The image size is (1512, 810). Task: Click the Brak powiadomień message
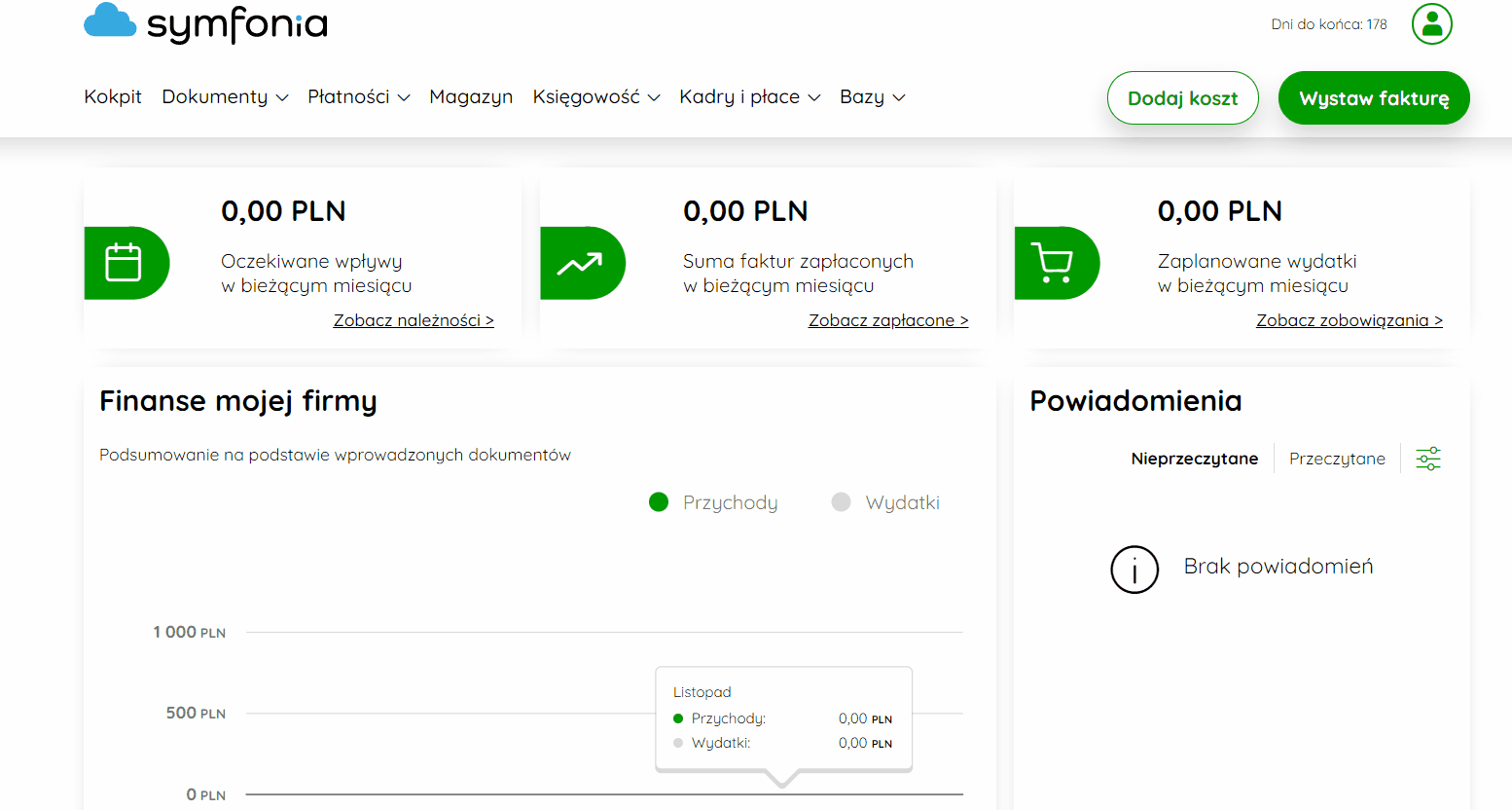tap(1278, 567)
